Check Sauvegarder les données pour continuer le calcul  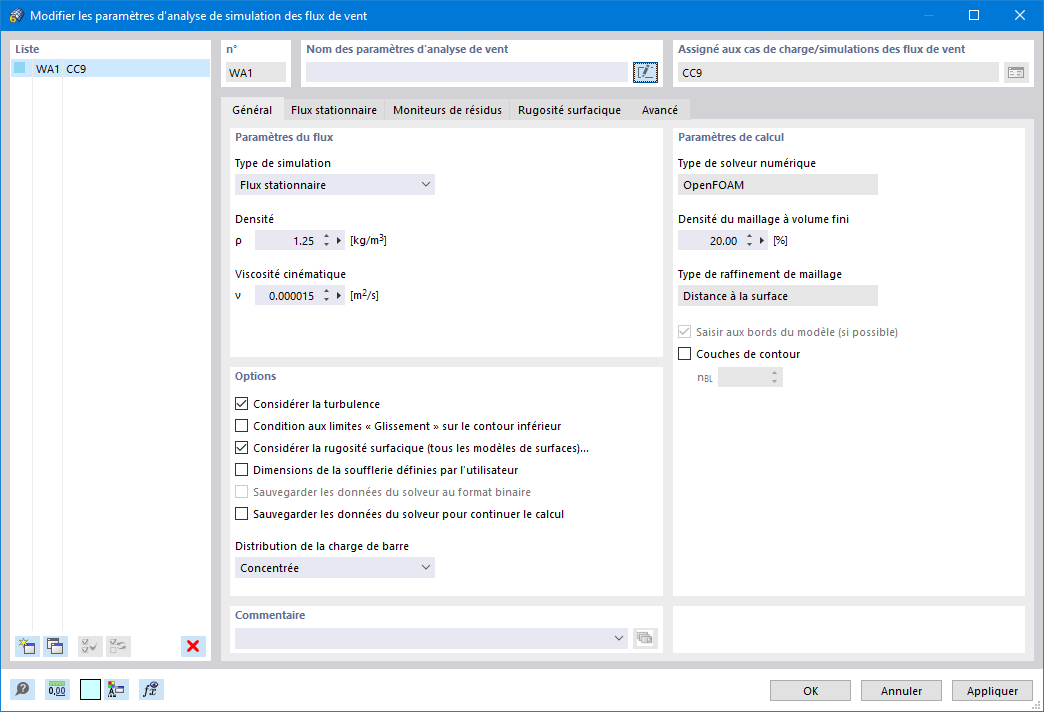tap(242, 514)
